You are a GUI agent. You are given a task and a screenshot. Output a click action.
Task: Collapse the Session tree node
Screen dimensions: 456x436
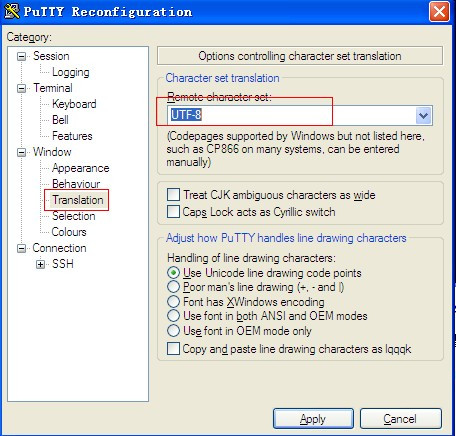21,56
